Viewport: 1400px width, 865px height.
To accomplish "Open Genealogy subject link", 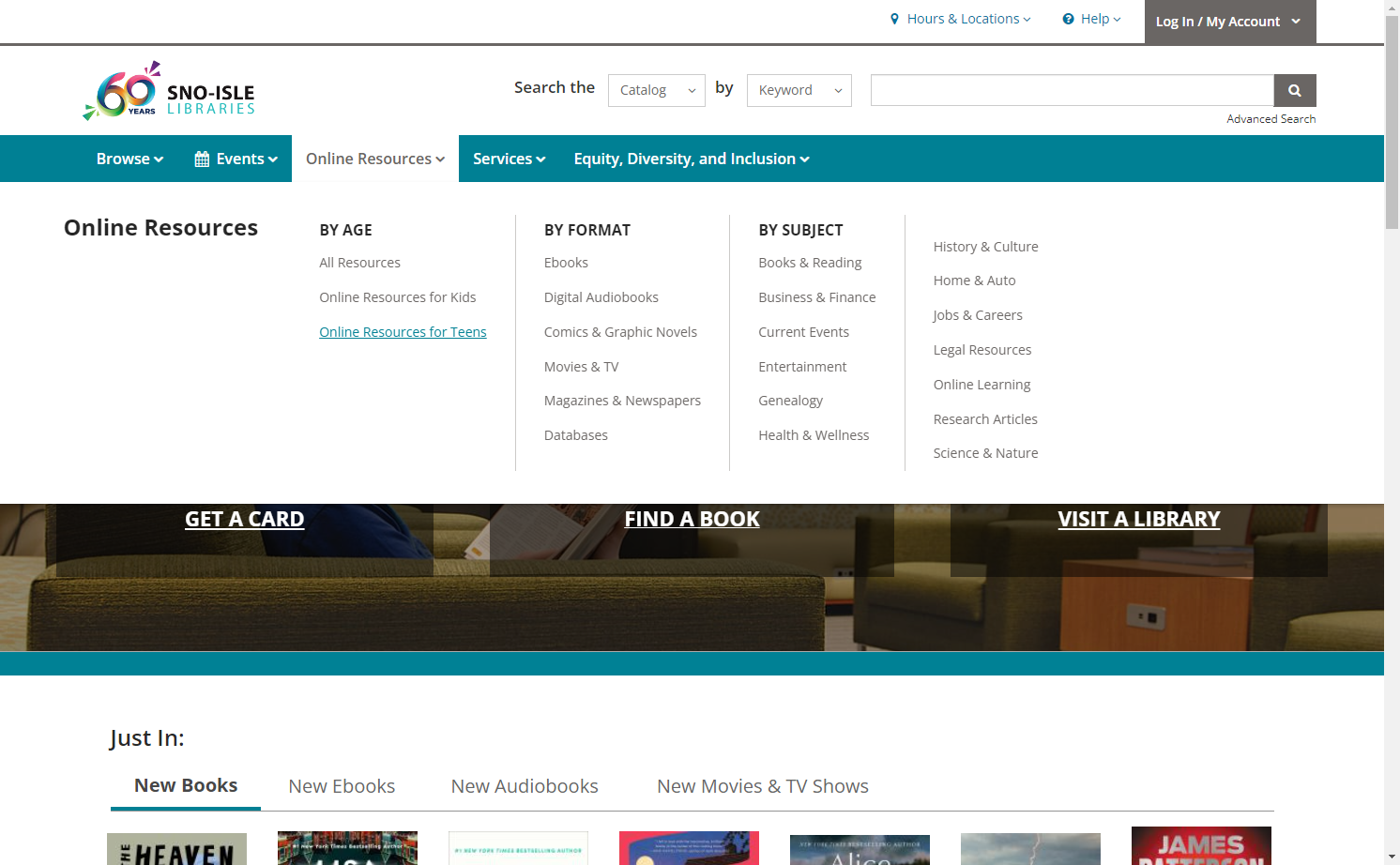I will [x=791, y=401].
